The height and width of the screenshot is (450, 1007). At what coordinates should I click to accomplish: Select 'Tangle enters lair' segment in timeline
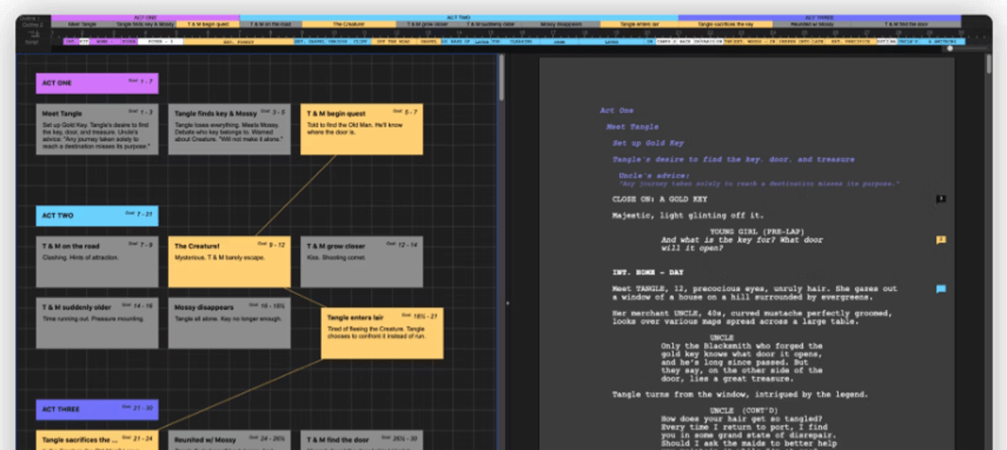[x=639, y=24]
